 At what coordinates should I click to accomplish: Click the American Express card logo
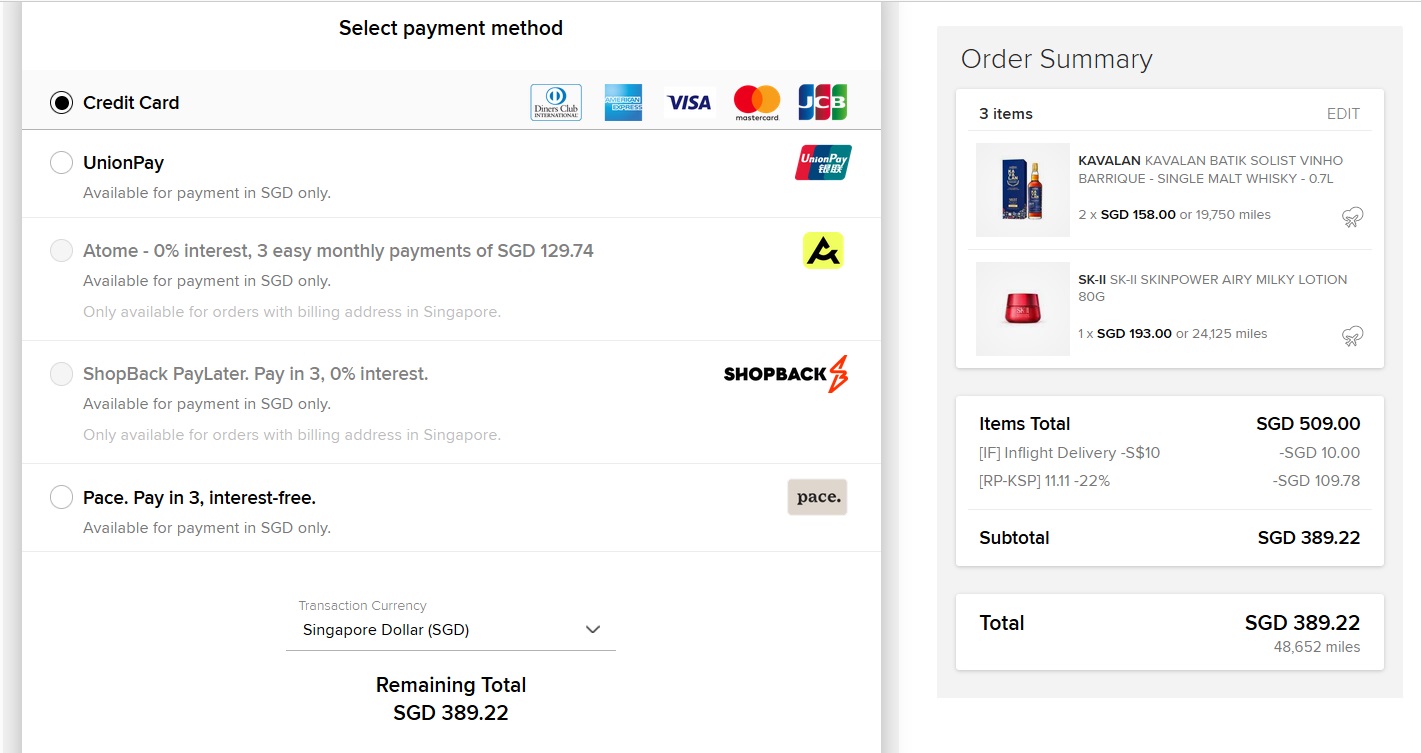click(623, 102)
